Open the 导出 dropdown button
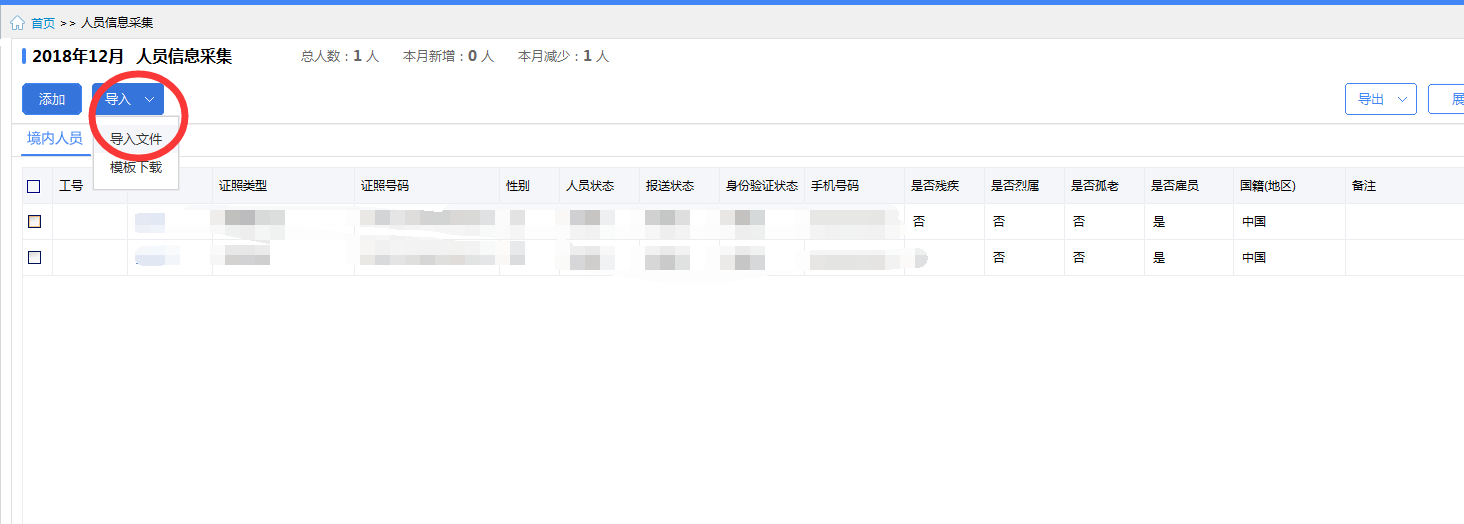Screen dimensions: 1464x524 coord(1380,99)
